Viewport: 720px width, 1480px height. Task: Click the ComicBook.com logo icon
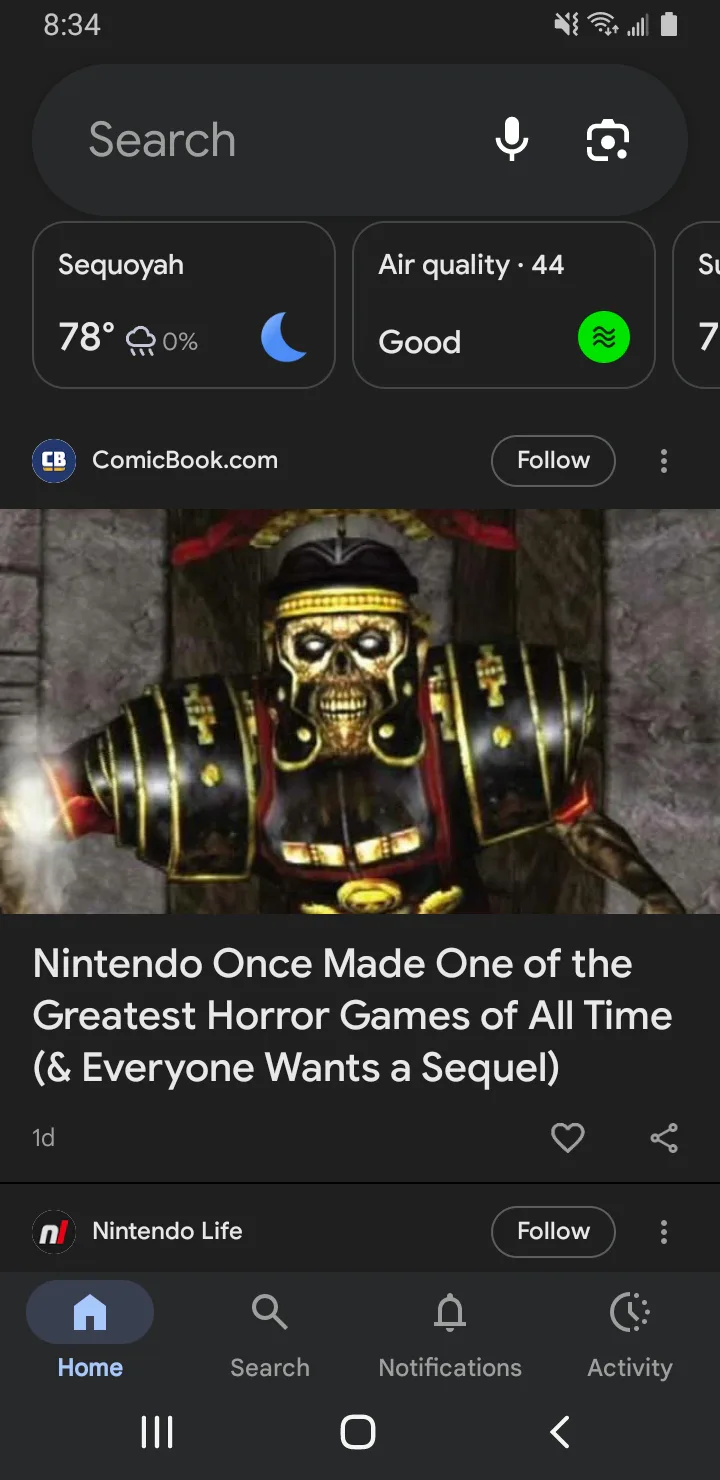(x=54, y=461)
